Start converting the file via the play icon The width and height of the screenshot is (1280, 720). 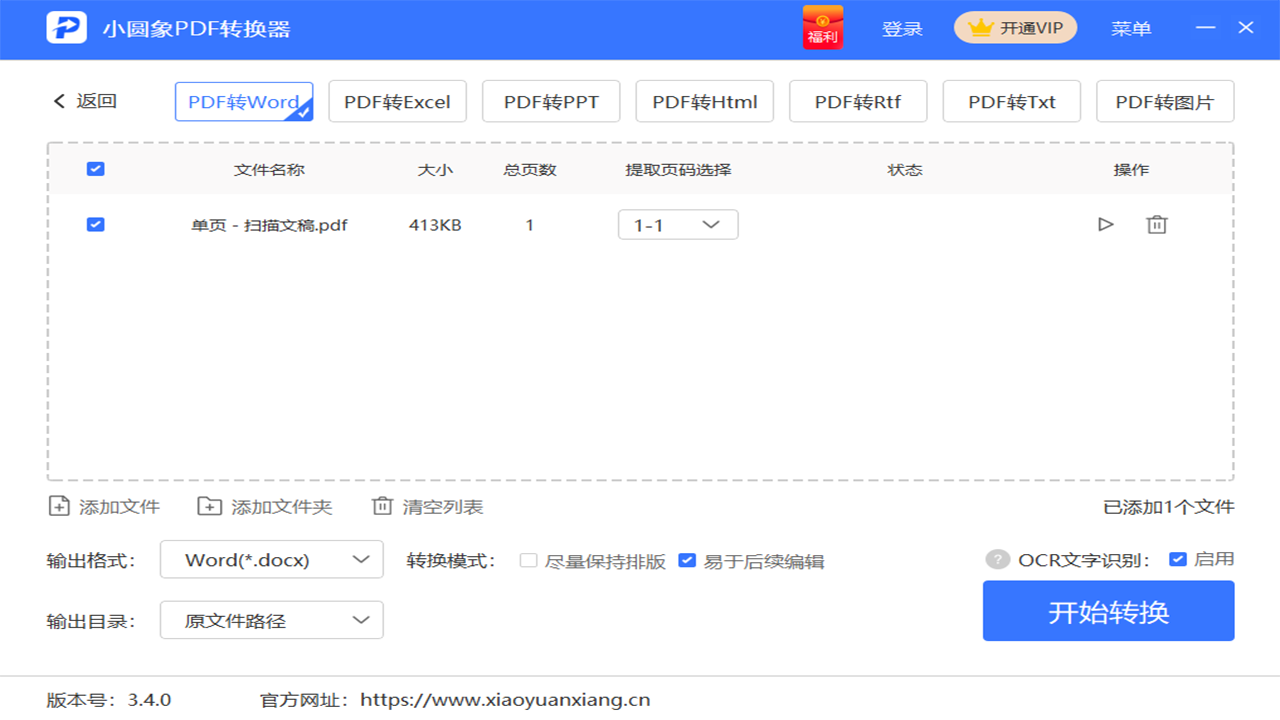[x=1105, y=224]
